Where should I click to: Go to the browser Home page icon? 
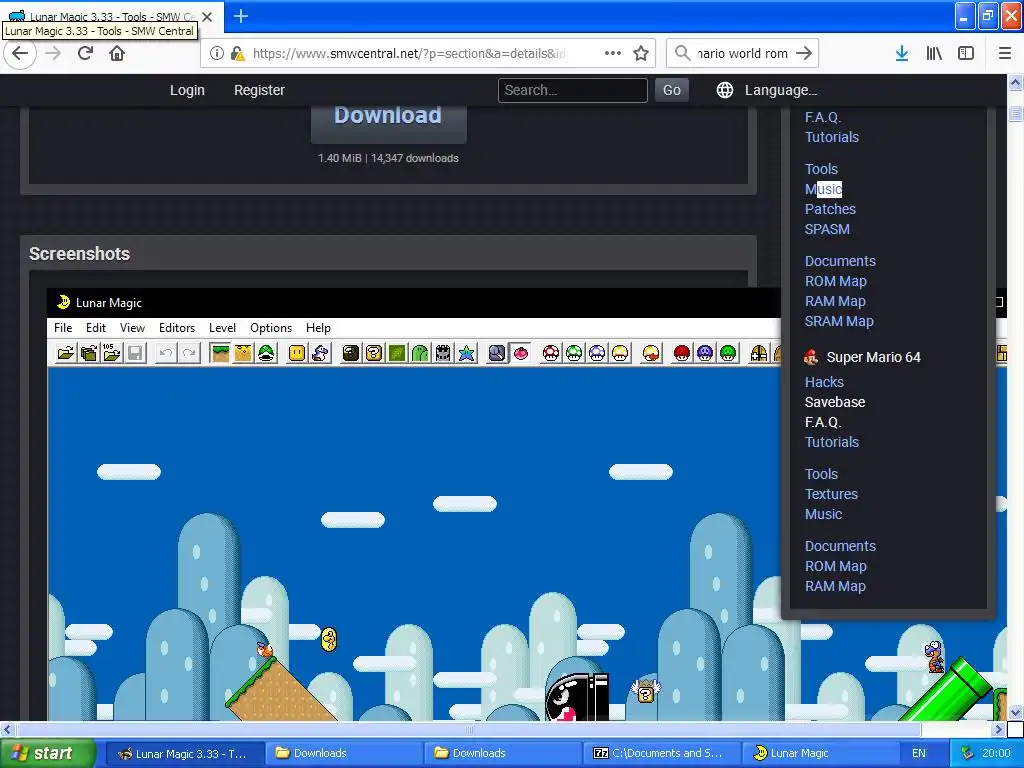point(117,53)
